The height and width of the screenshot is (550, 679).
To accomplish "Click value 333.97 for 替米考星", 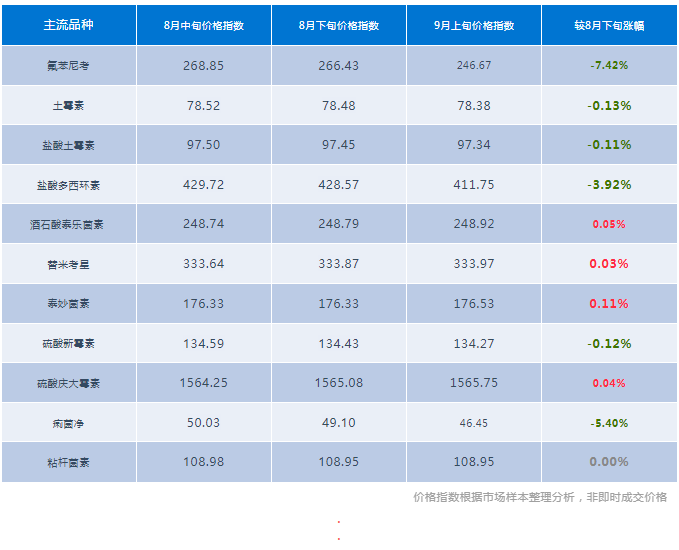I will (474, 263).
